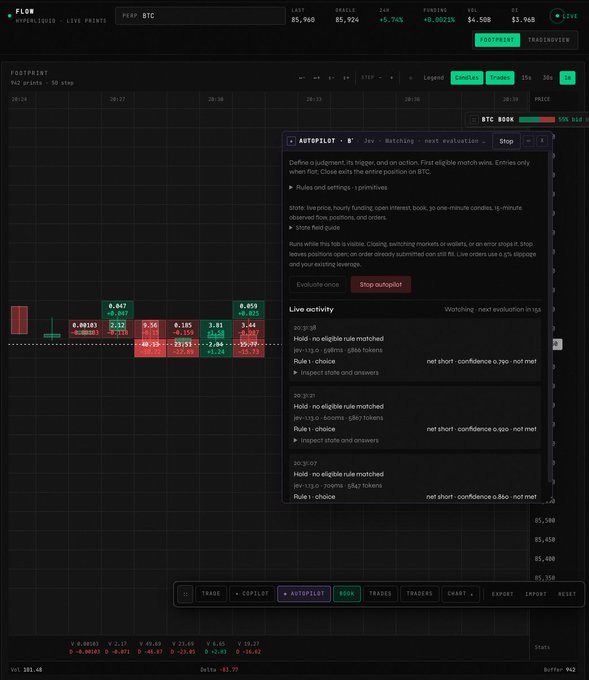The width and height of the screenshot is (589, 680).
Task: Open the TRADE panel from dock
Action: [x=211, y=594]
